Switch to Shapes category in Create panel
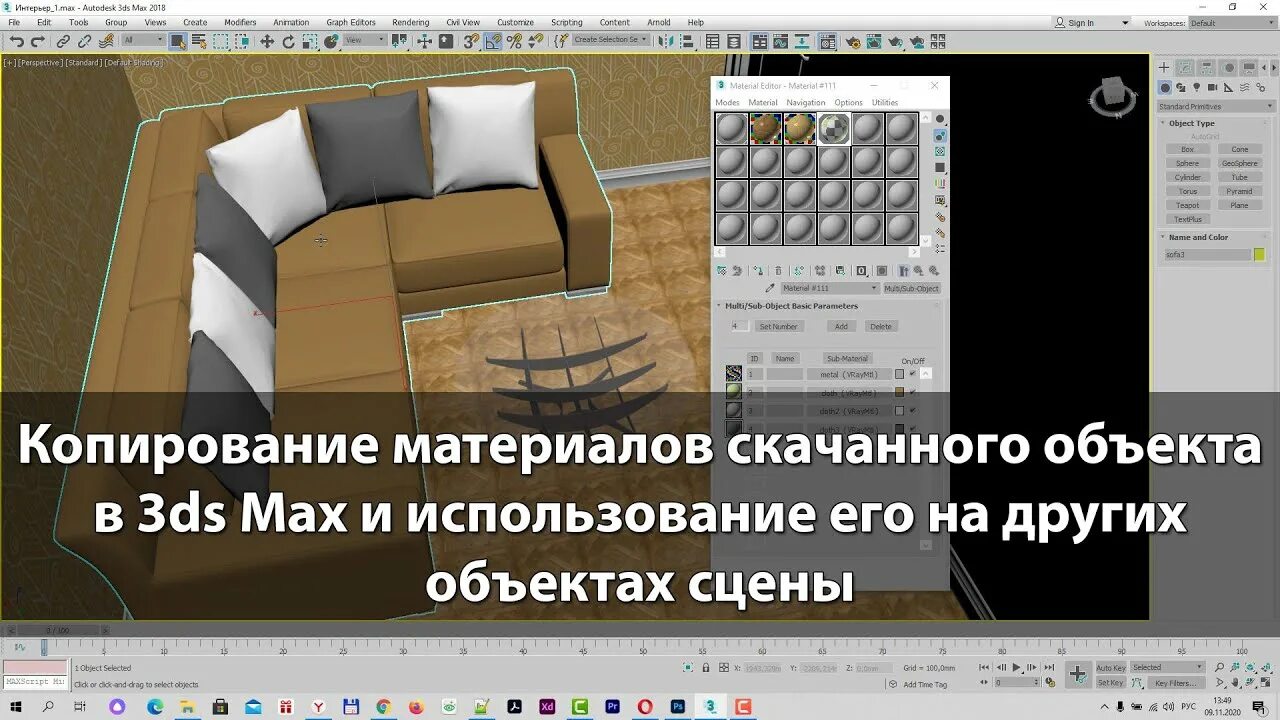1280x720 pixels. (x=1181, y=88)
